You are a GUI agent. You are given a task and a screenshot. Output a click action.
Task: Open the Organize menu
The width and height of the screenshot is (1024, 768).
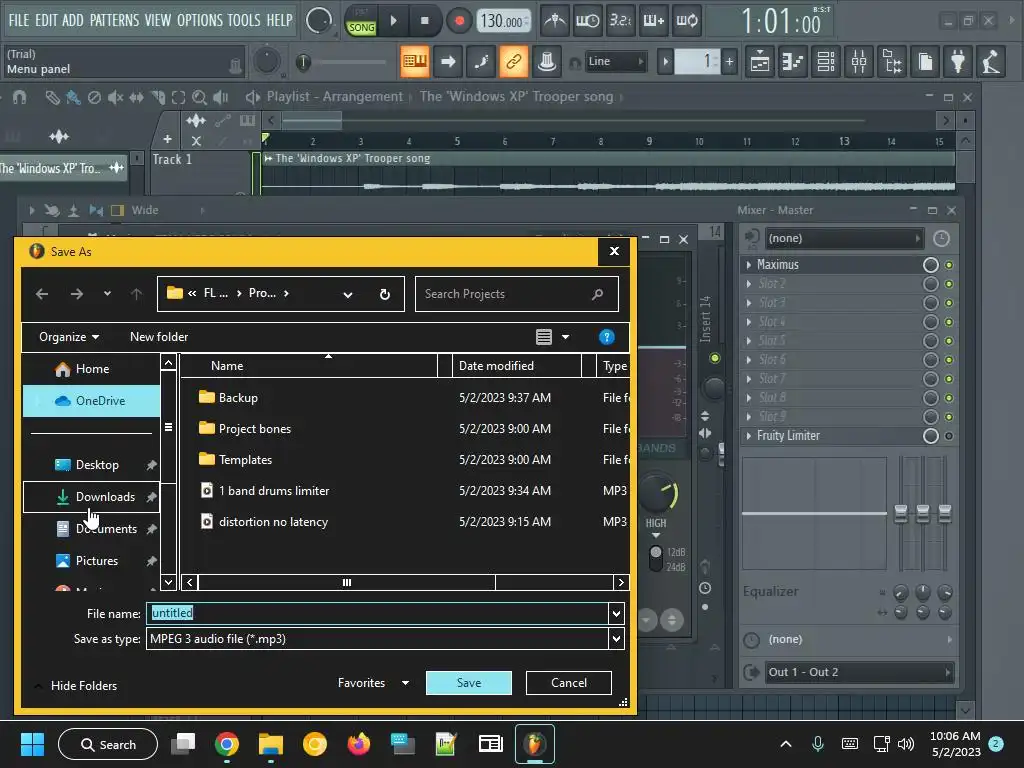pos(69,337)
